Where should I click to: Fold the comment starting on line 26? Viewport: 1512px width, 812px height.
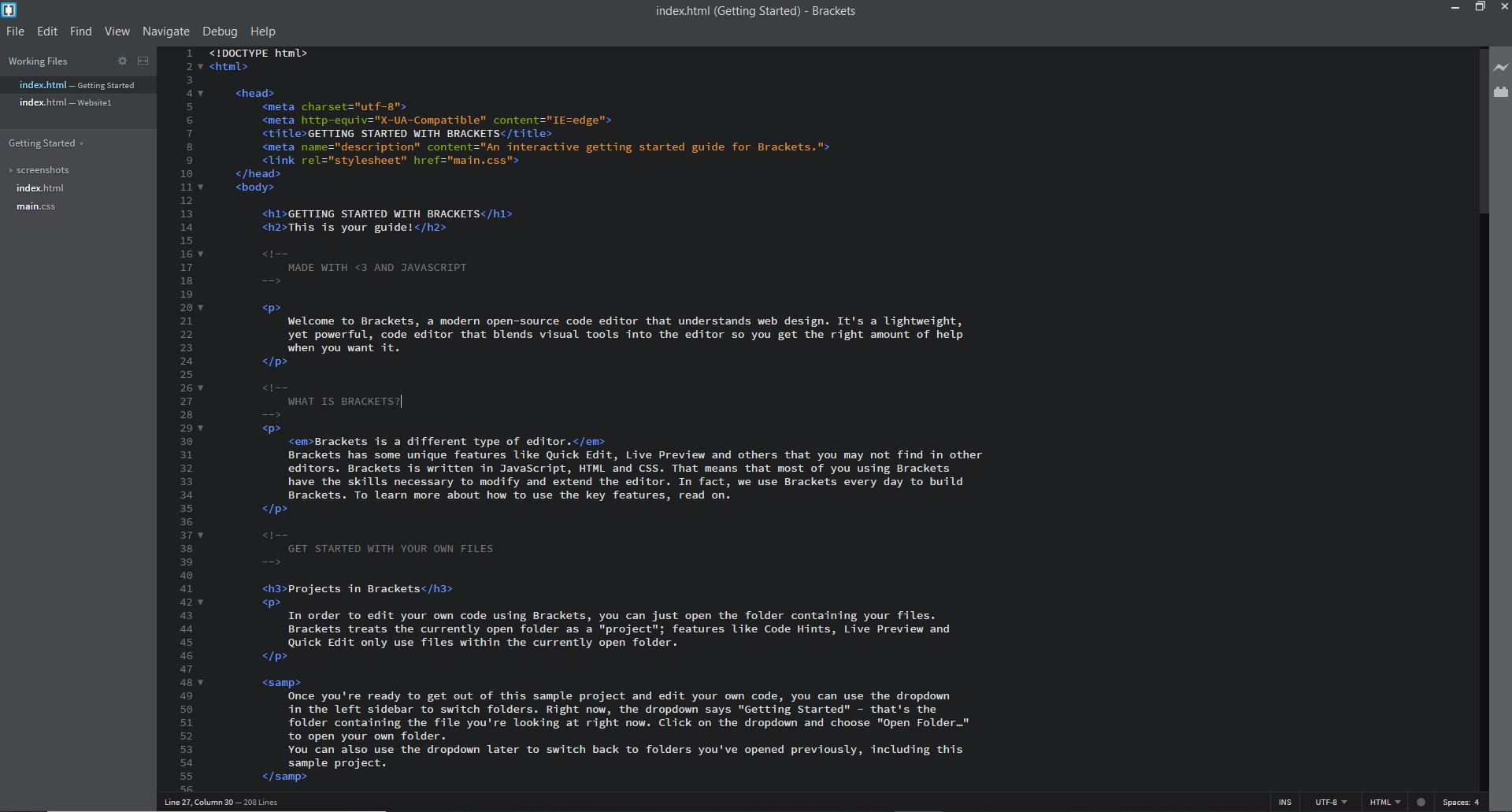(201, 388)
